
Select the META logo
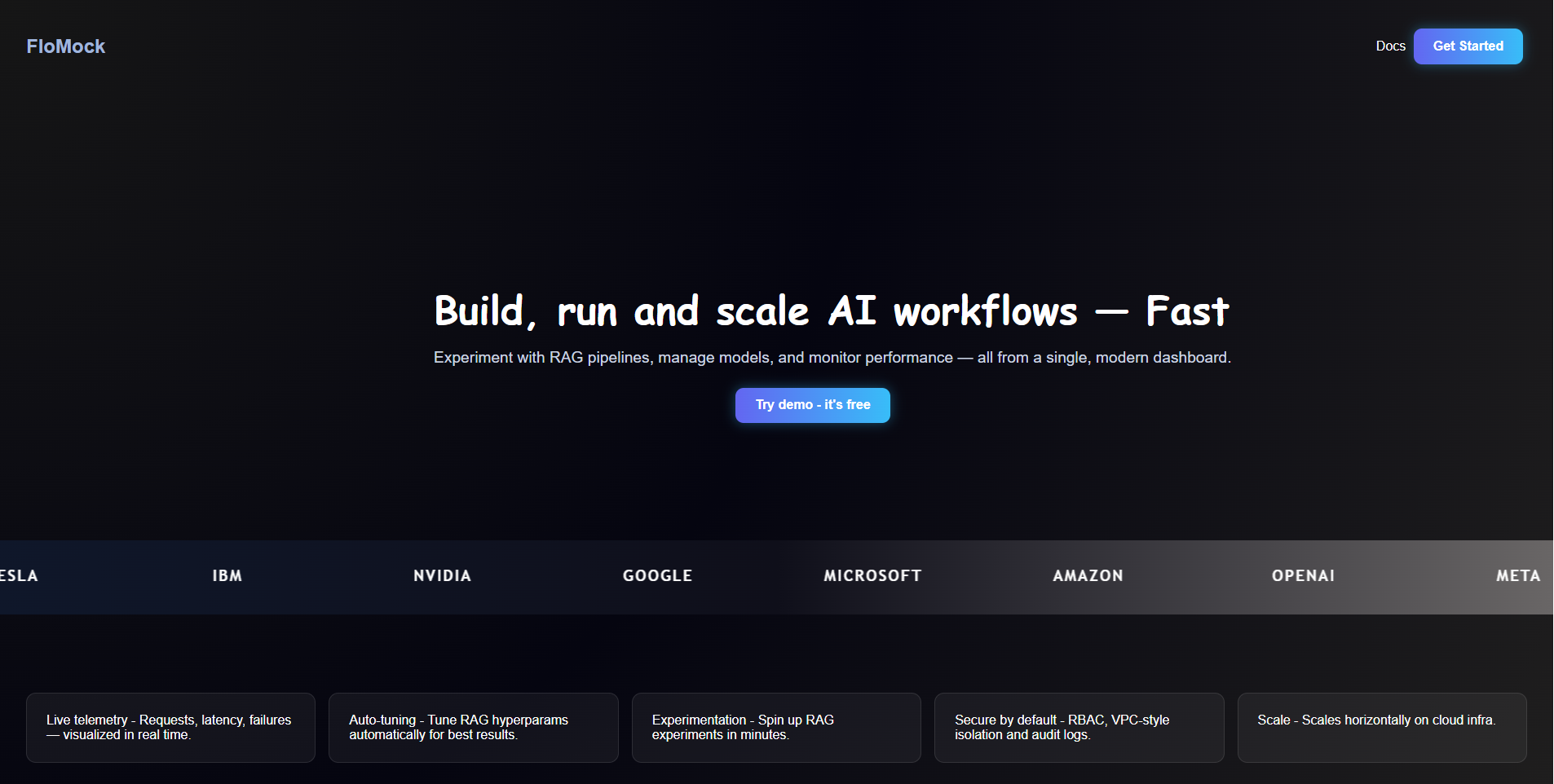pos(1517,576)
